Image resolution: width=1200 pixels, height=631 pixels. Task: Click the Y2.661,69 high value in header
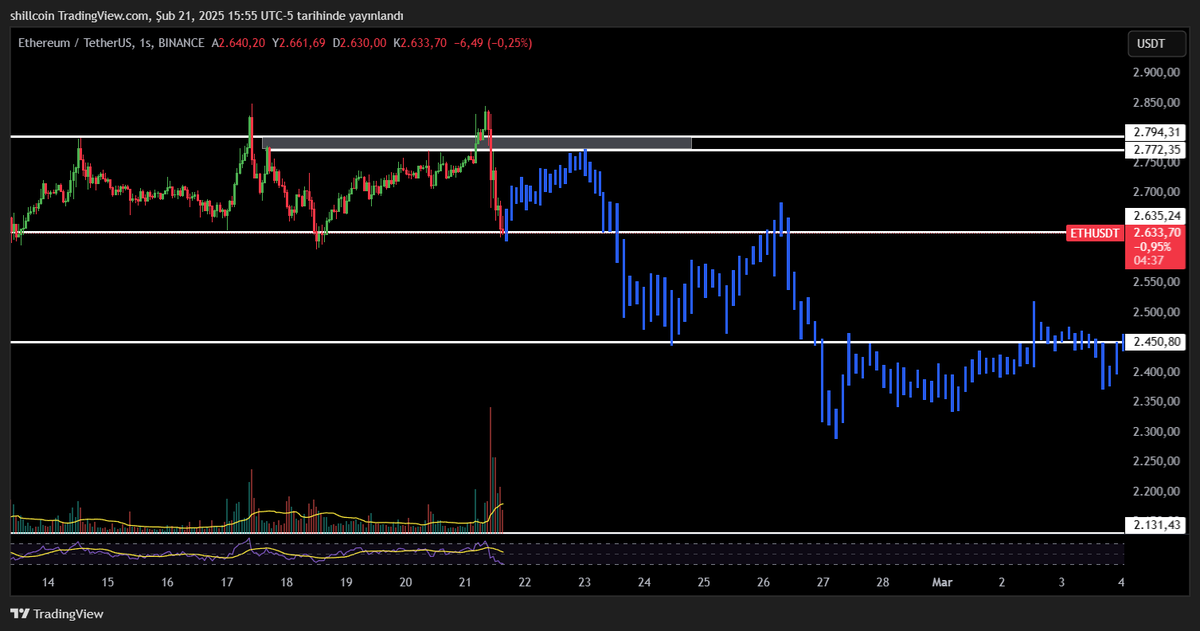click(300, 43)
